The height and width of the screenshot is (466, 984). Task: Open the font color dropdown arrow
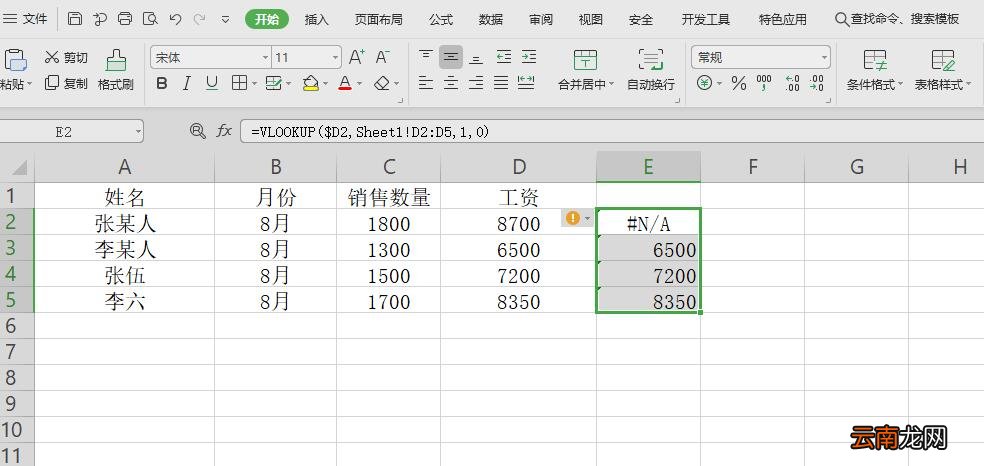pyautogui.click(x=360, y=83)
